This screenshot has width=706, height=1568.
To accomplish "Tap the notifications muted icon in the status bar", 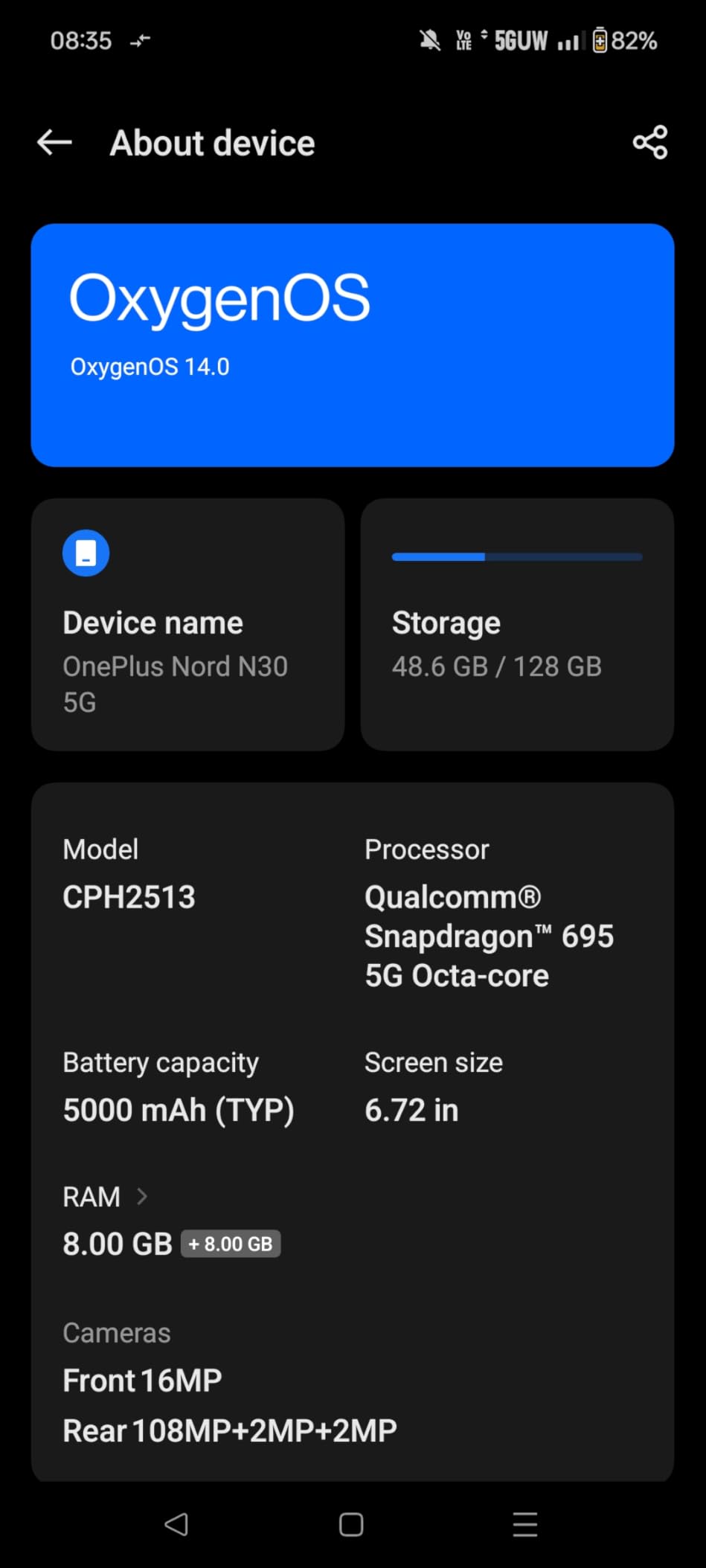I will tap(430, 41).
